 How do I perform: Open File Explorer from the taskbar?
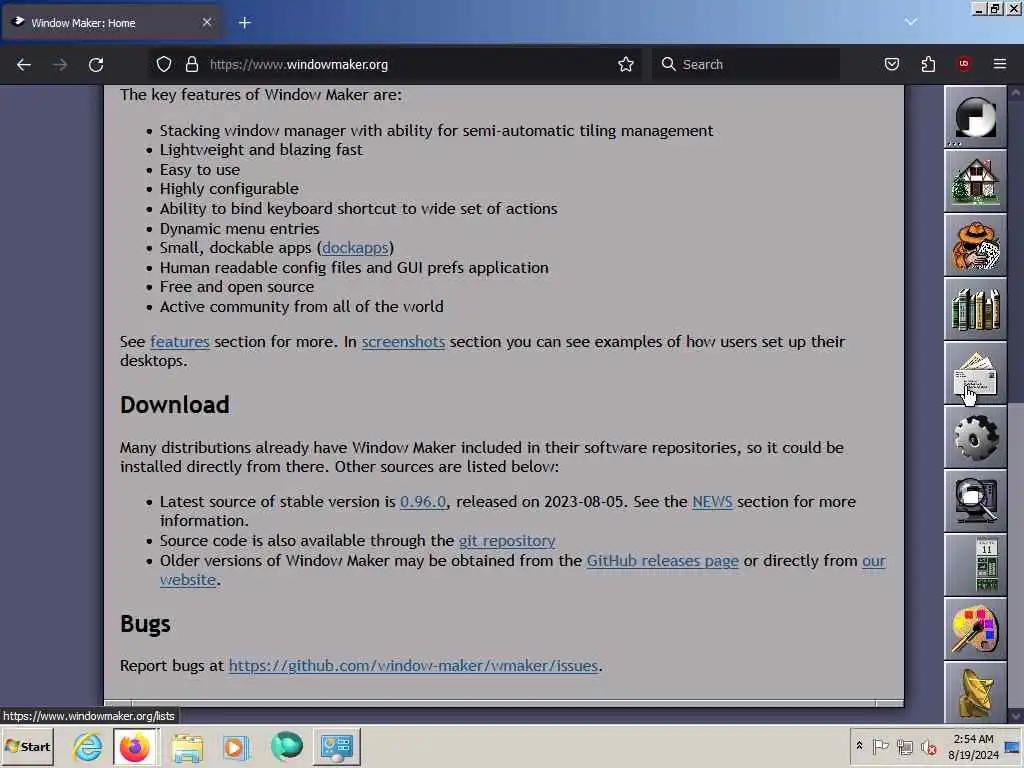click(187, 746)
